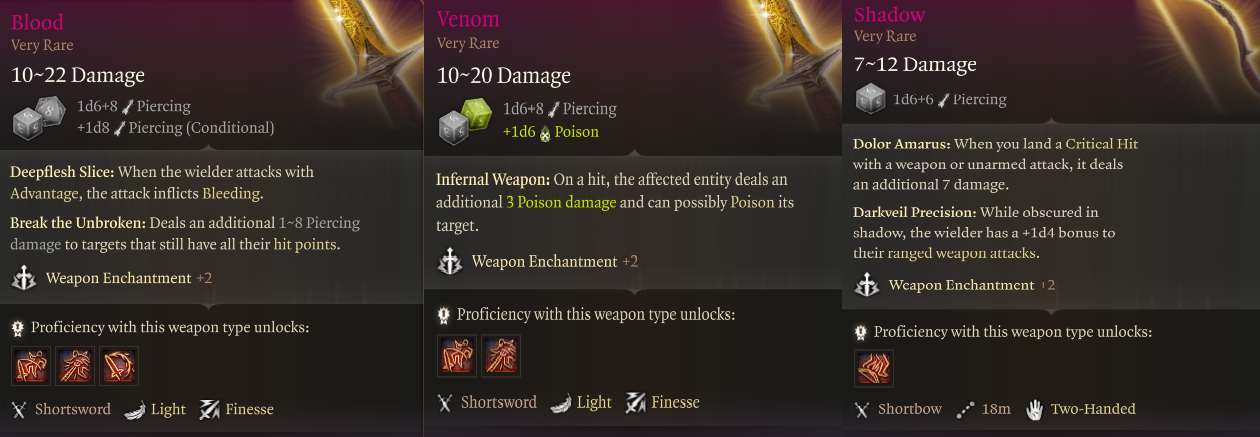Click the Venom weapon title
This screenshot has height=437, width=1260.
coord(468,20)
